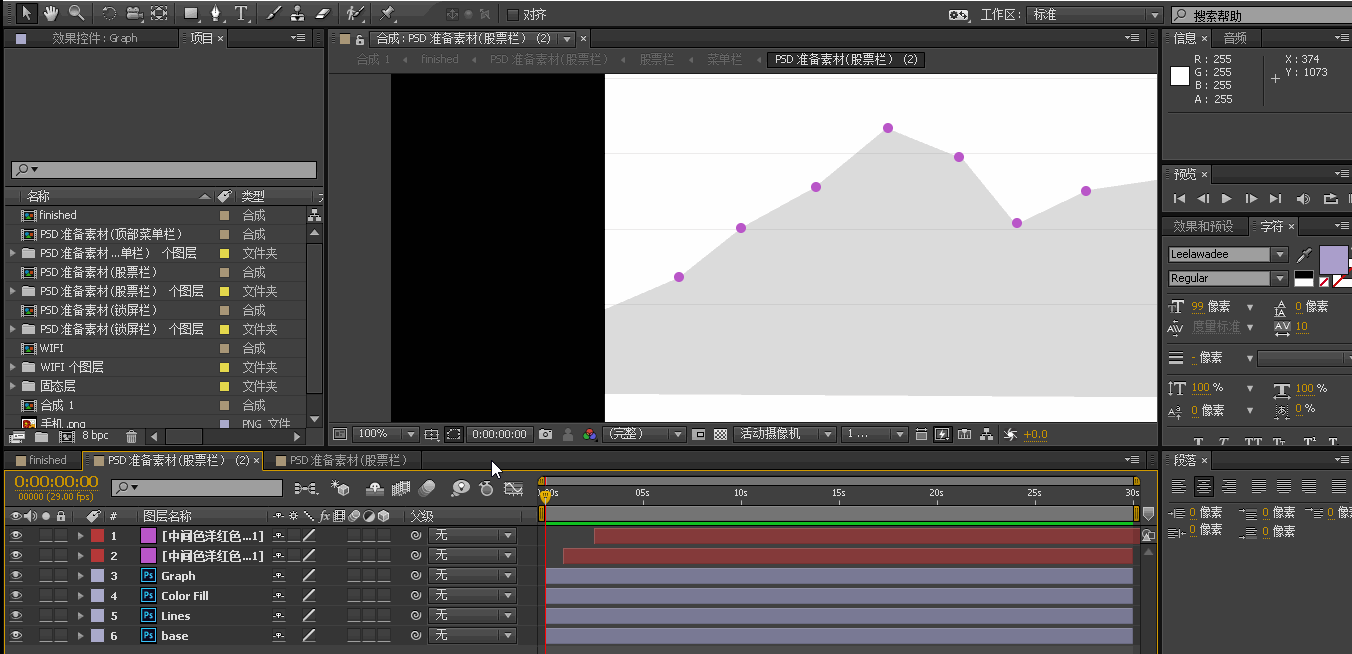Hide layer 1 visibility eye
This screenshot has height=654, width=1352.
(16, 535)
